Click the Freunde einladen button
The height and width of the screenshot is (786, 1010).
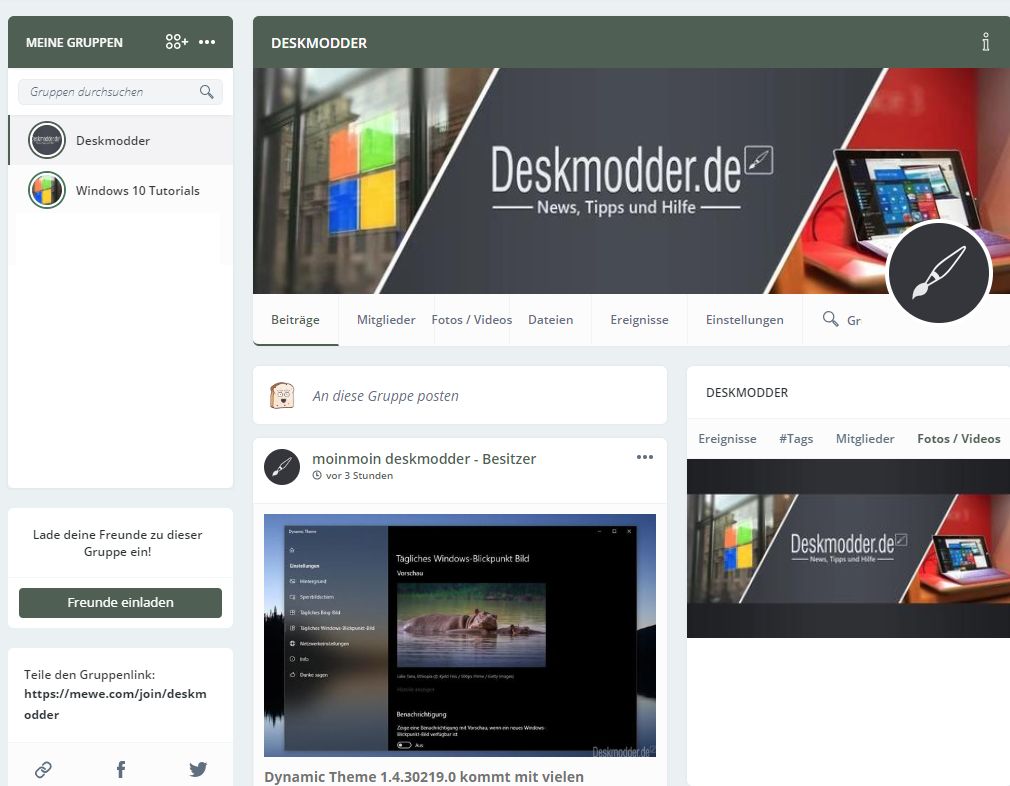(120, 602)
